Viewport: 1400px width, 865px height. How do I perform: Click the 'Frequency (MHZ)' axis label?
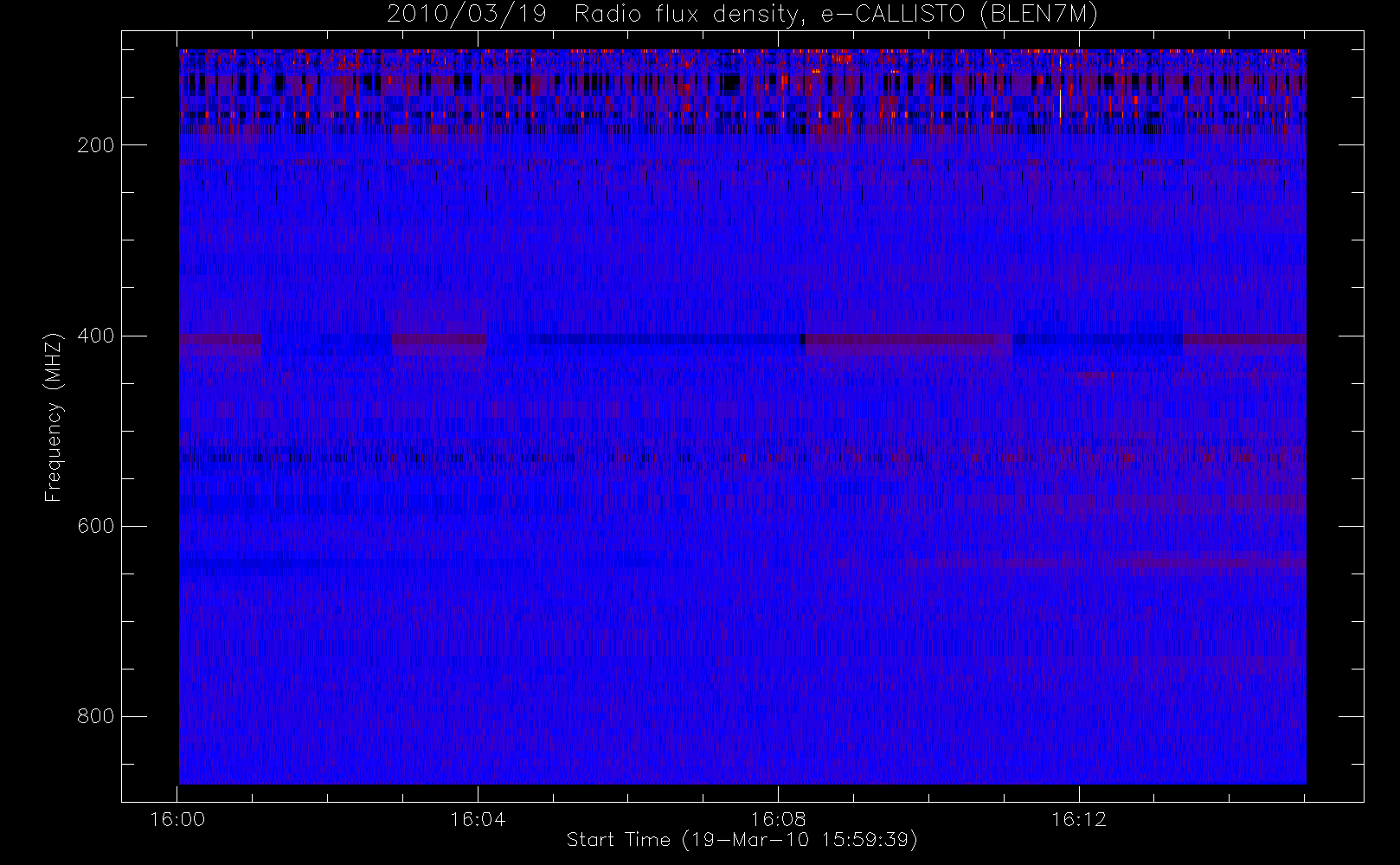pyautogui.click(x=54, y=417)
